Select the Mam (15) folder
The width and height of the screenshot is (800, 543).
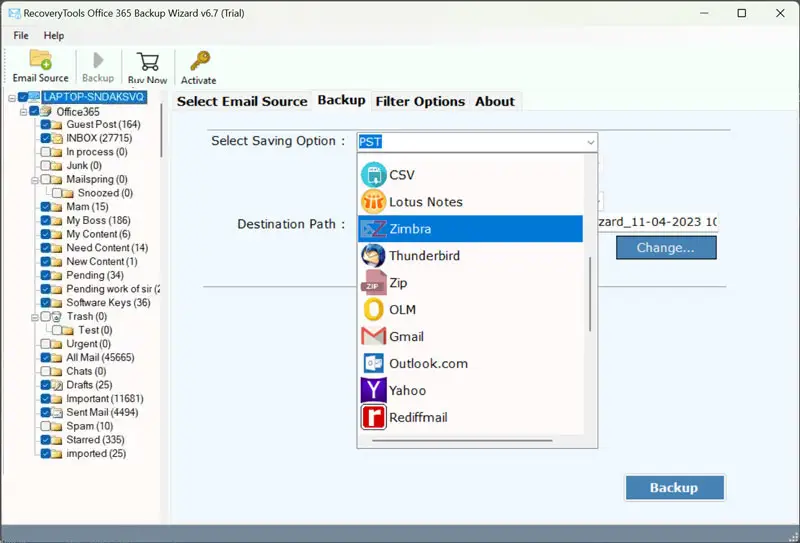pos(87,207)
